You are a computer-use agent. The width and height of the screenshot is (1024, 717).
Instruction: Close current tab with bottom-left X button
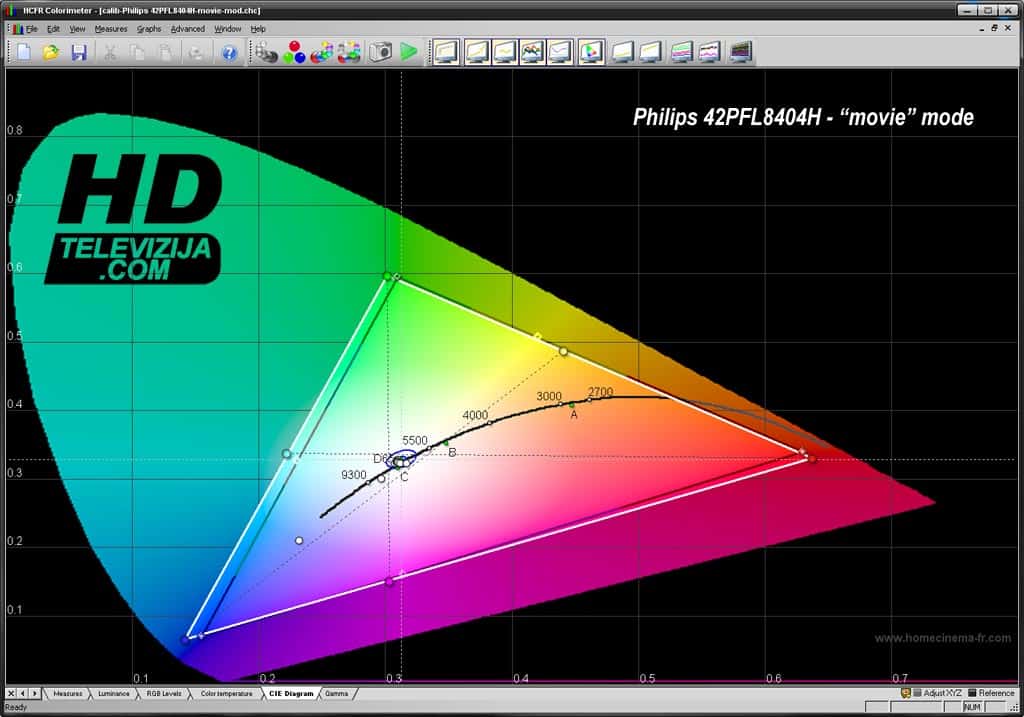[11, 693]
